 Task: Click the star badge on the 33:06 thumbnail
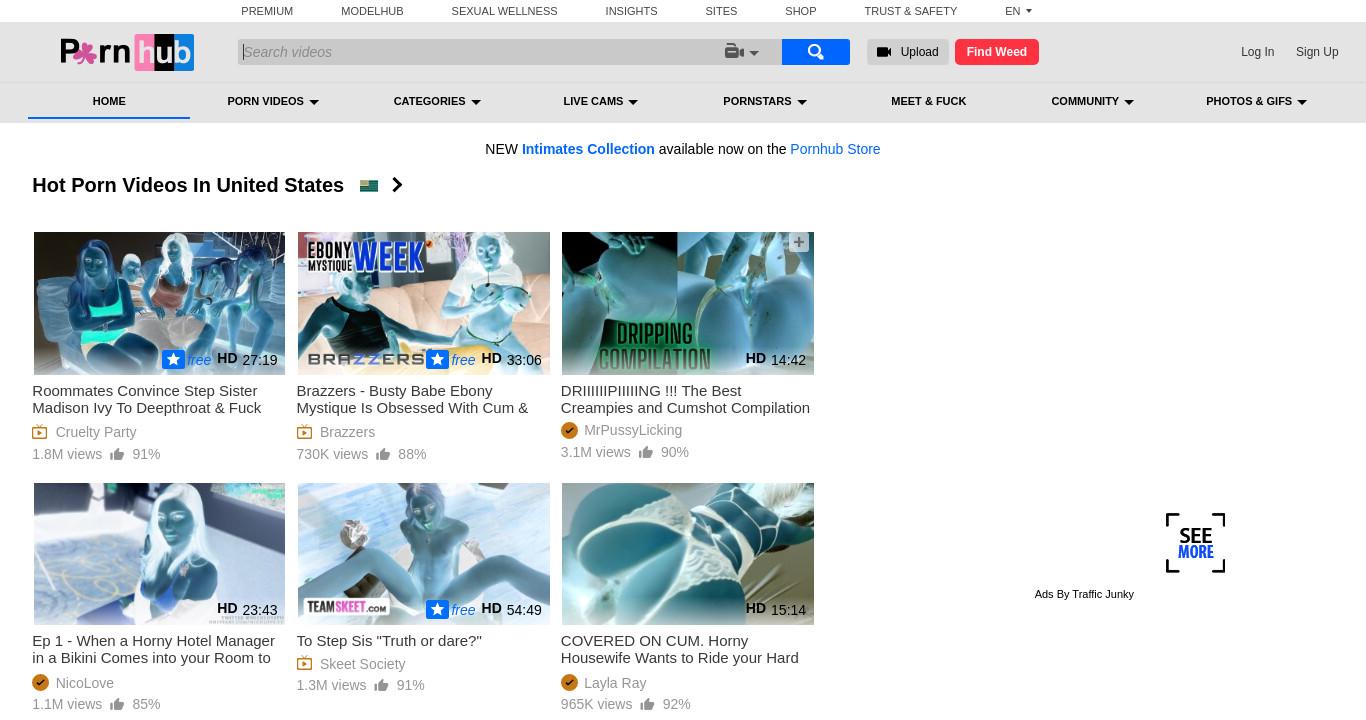pos(437,360)
